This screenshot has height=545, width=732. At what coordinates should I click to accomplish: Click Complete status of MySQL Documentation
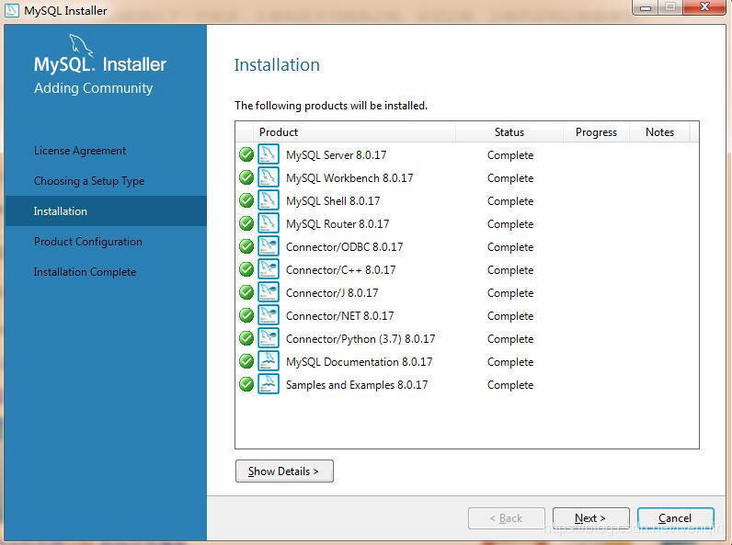point(510,361)
